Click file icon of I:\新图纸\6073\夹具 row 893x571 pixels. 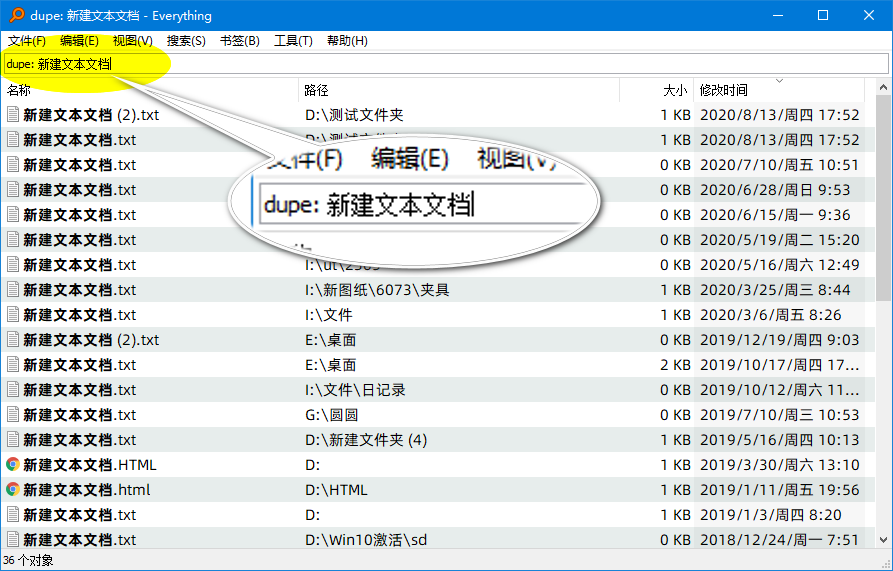[13, 290]
